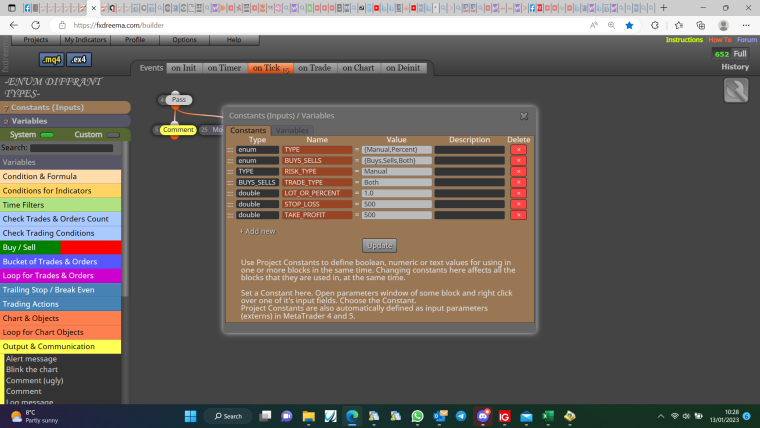Image resolution: width=760 pixels, height=428 pixels.
Task: Edit the TAKE_PROFIT value field
Action: point(396,215)
